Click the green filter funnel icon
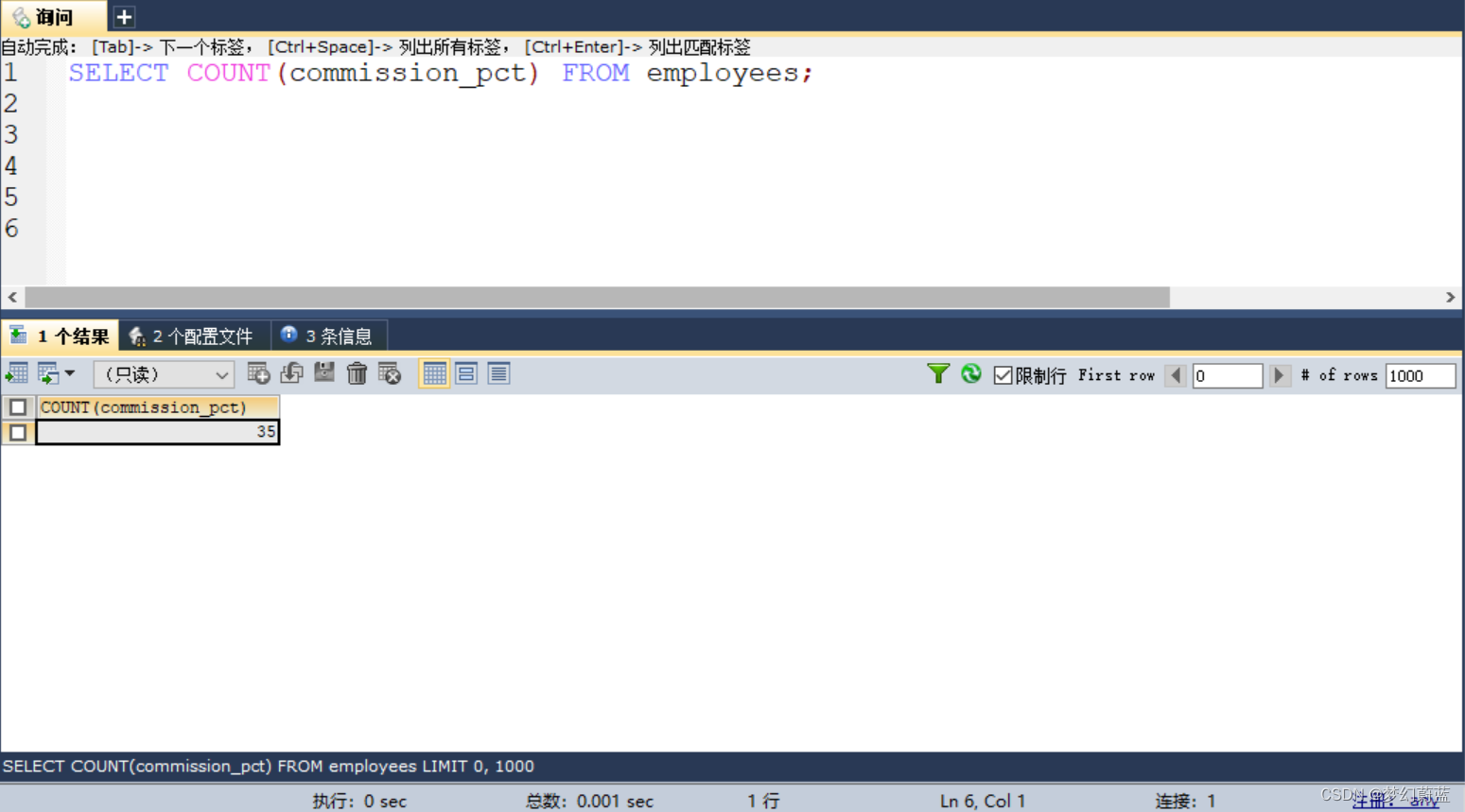1465x812 pixels. click(x=938, y=374)
